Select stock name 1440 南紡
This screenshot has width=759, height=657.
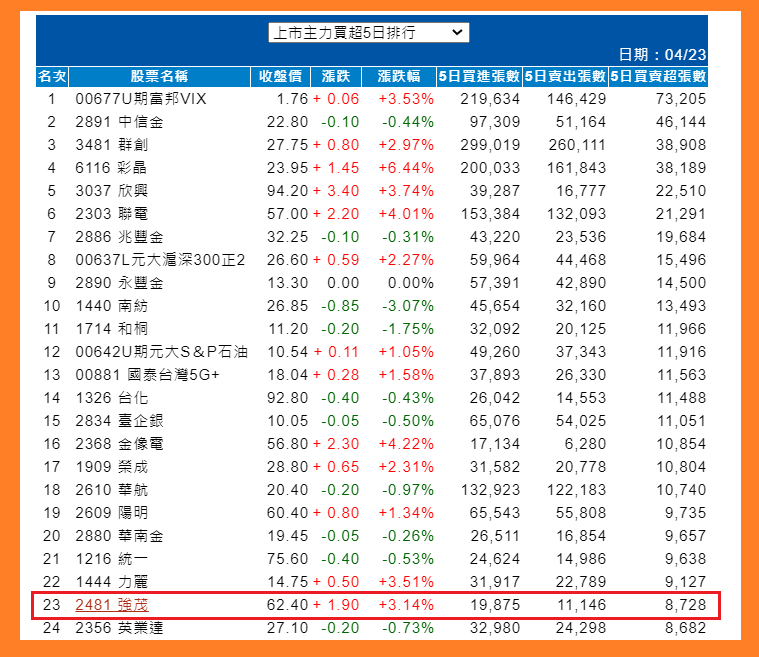pos(111,306)
